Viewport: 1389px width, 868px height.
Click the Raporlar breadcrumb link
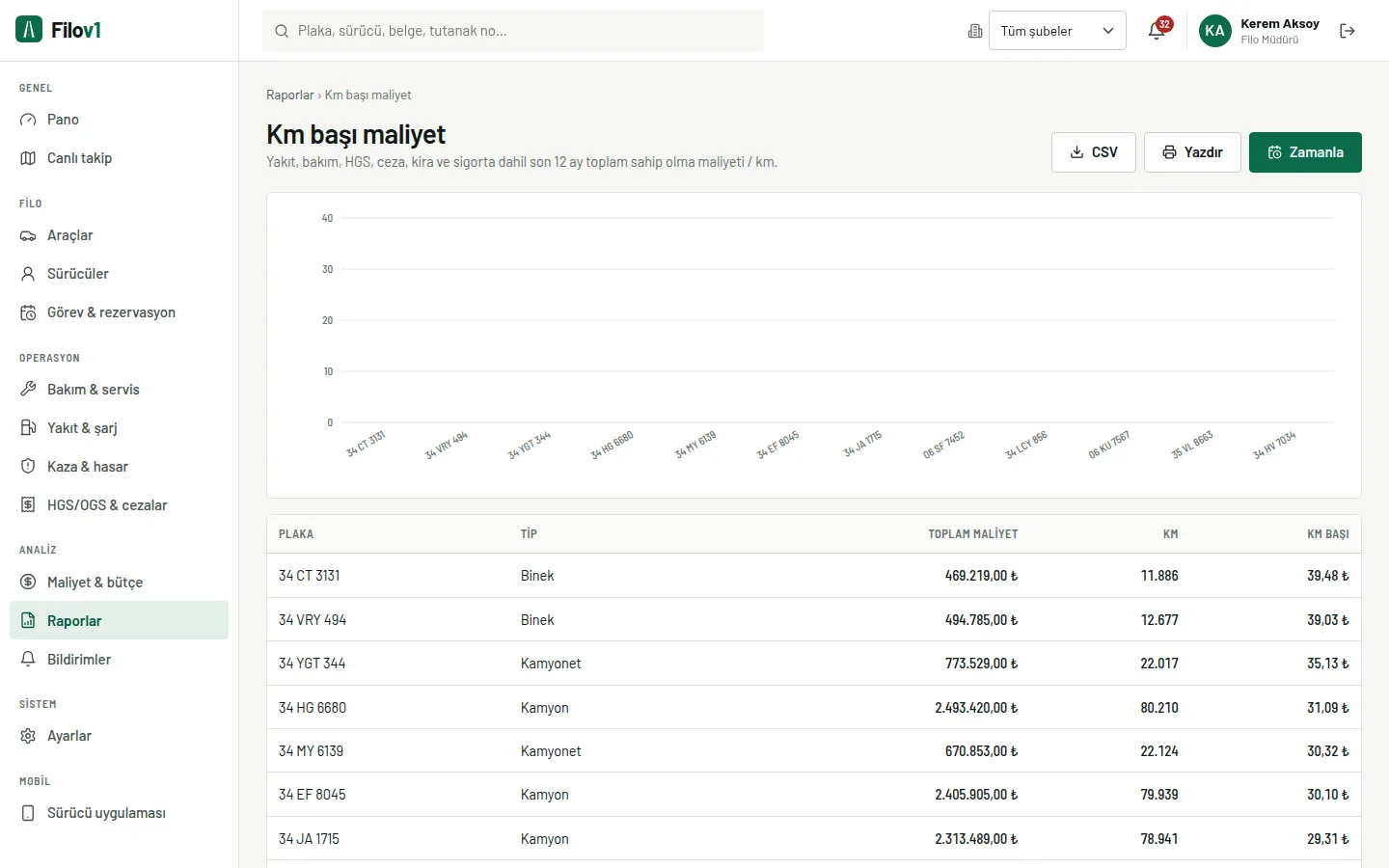(x=290, y=95)
